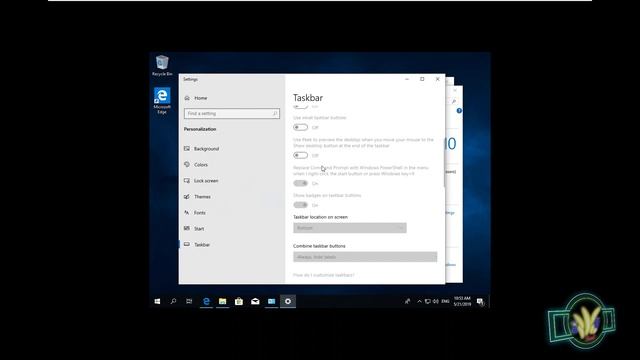Click the network icon in the tray
Viewport: 640px width, 360px height.
[x=427, y=301]
